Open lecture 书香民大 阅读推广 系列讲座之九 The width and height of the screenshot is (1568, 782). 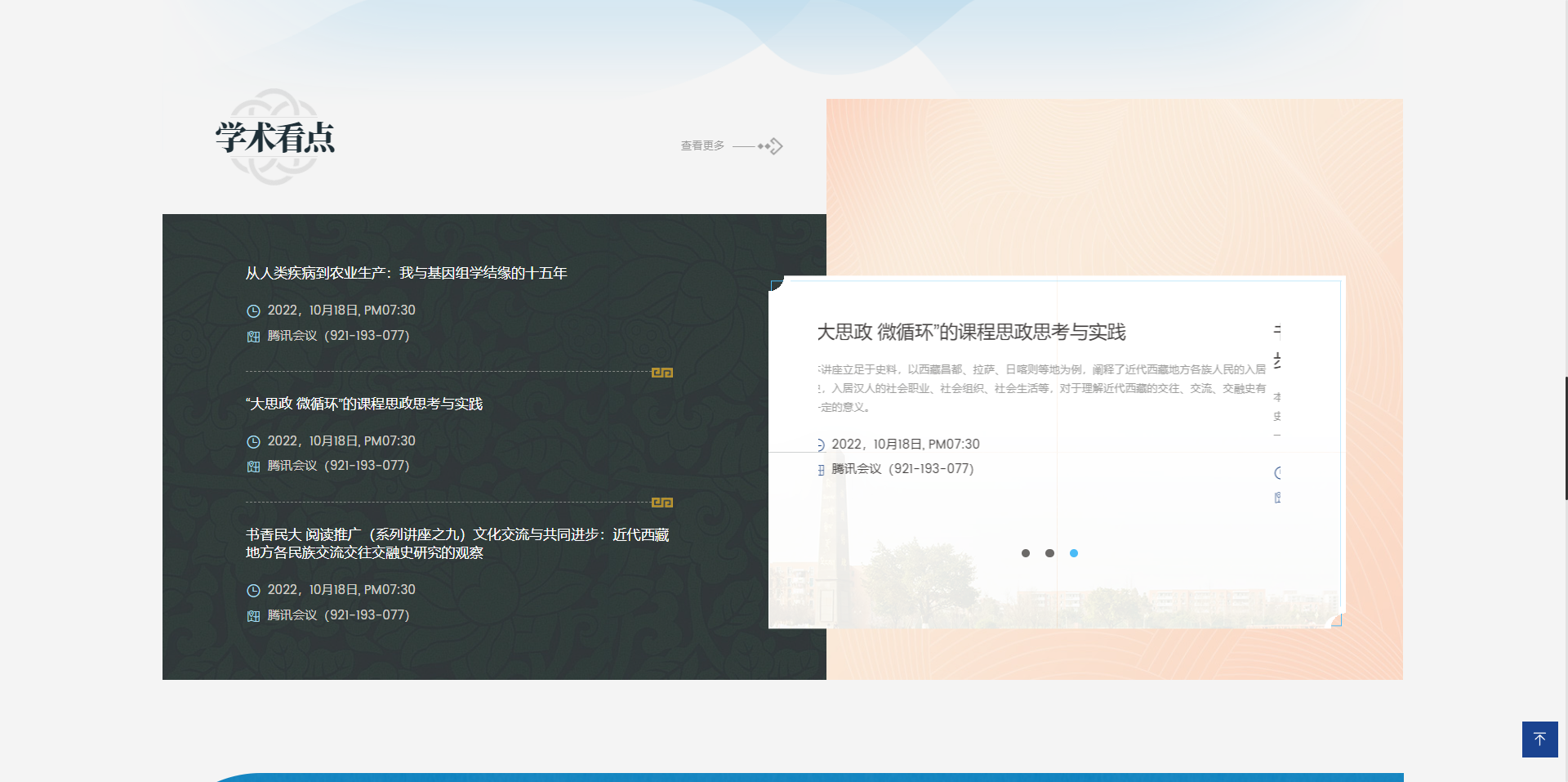click(457, 543)
